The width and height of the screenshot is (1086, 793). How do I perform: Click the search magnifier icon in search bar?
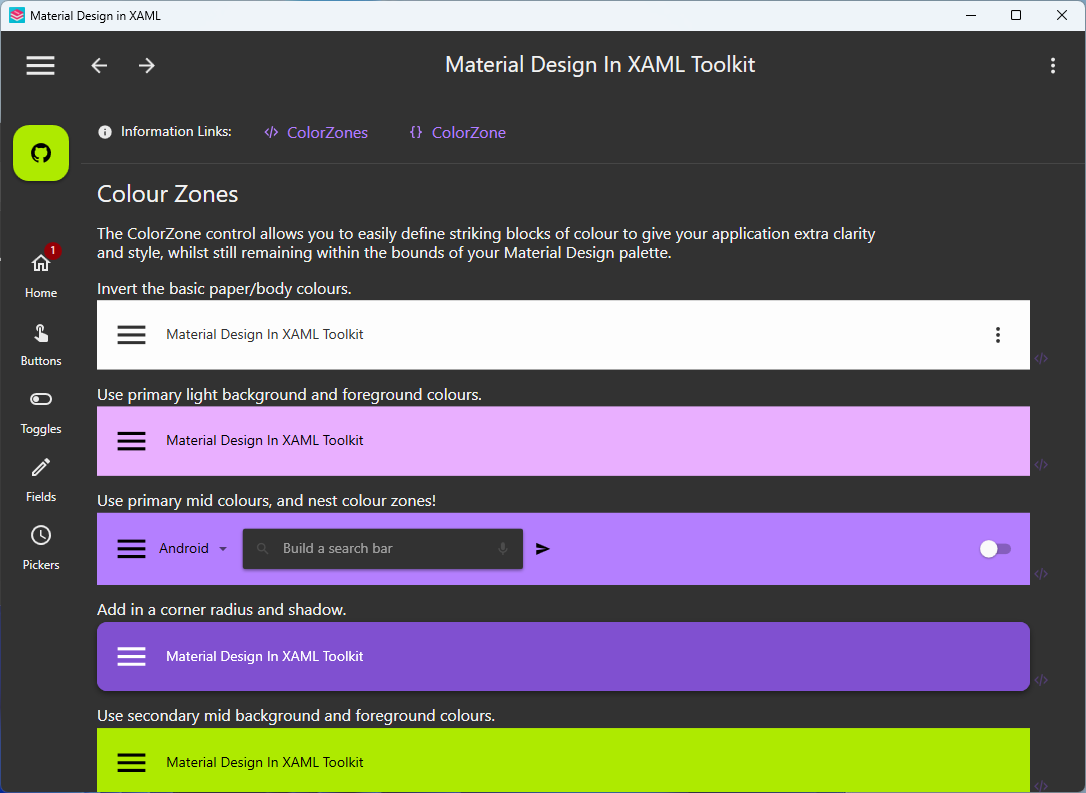tap(262, 549)
